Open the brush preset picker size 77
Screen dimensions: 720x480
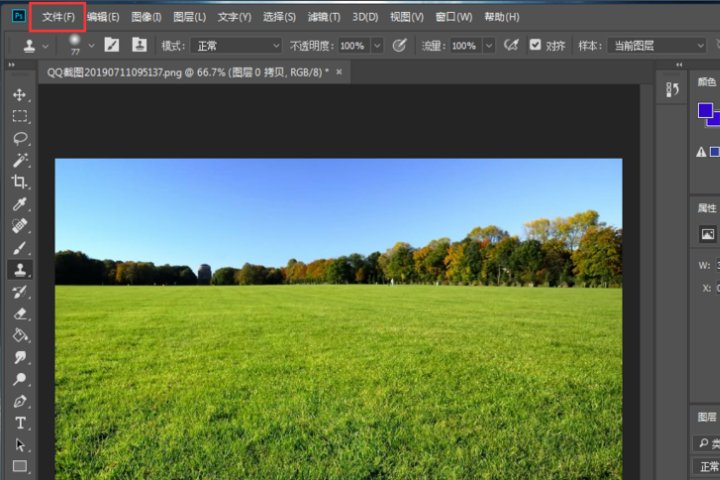point(81,45)
